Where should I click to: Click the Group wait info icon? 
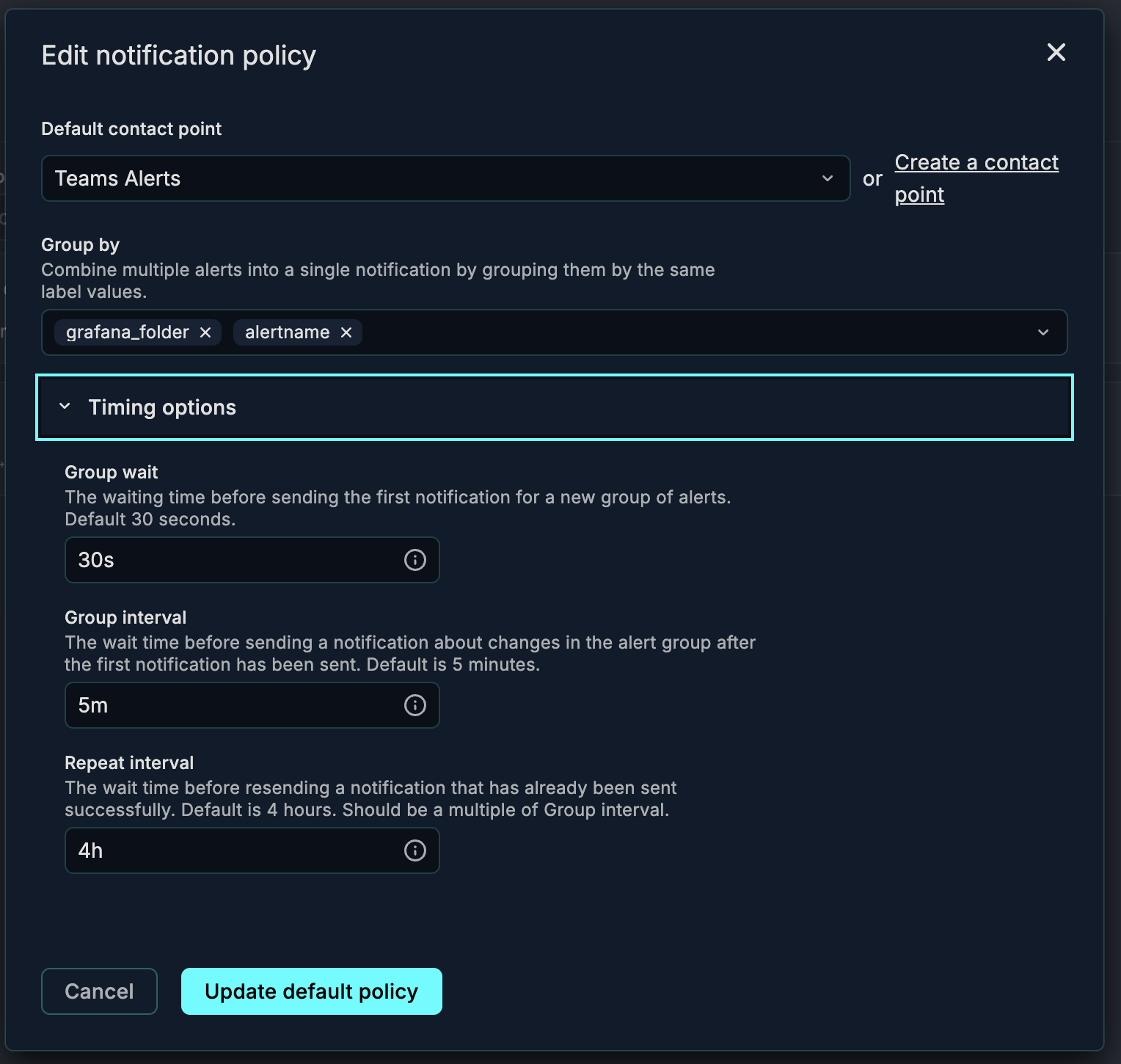pos(415,560)
